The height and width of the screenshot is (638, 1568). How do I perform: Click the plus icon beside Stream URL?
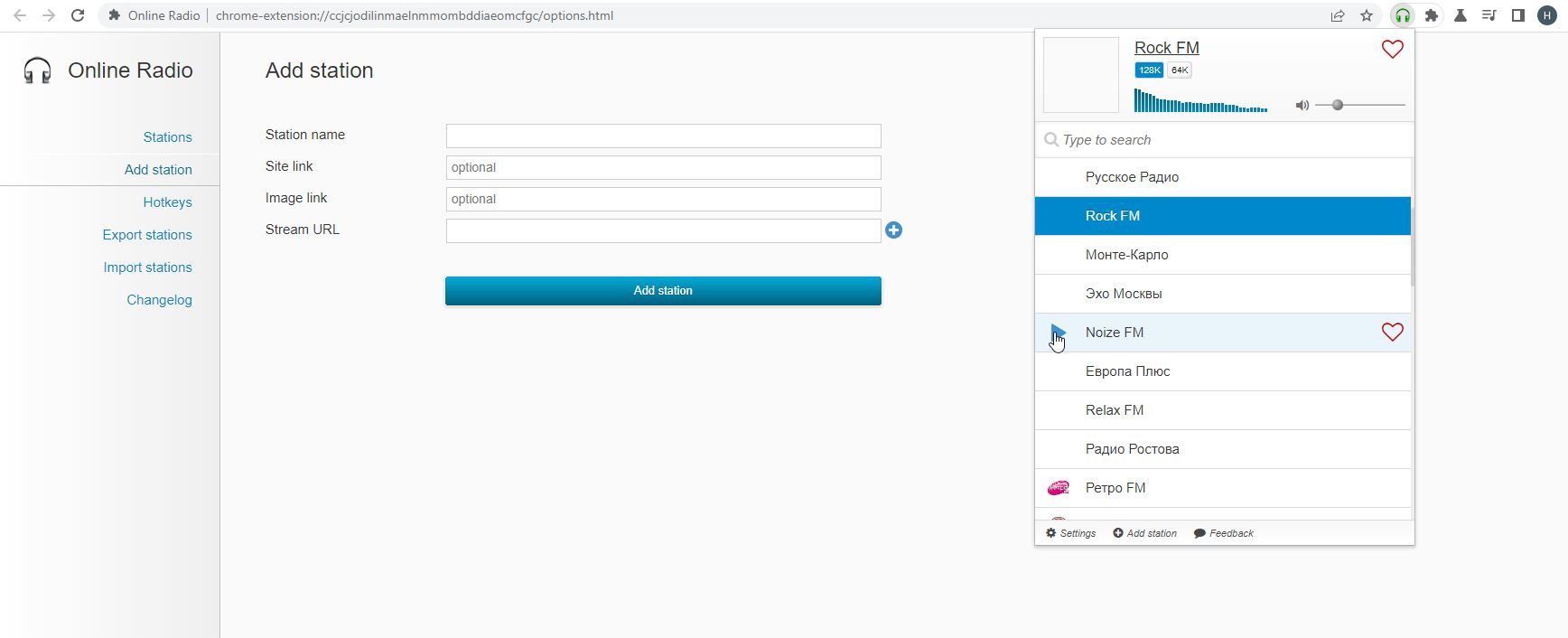[x=893, y=230]
